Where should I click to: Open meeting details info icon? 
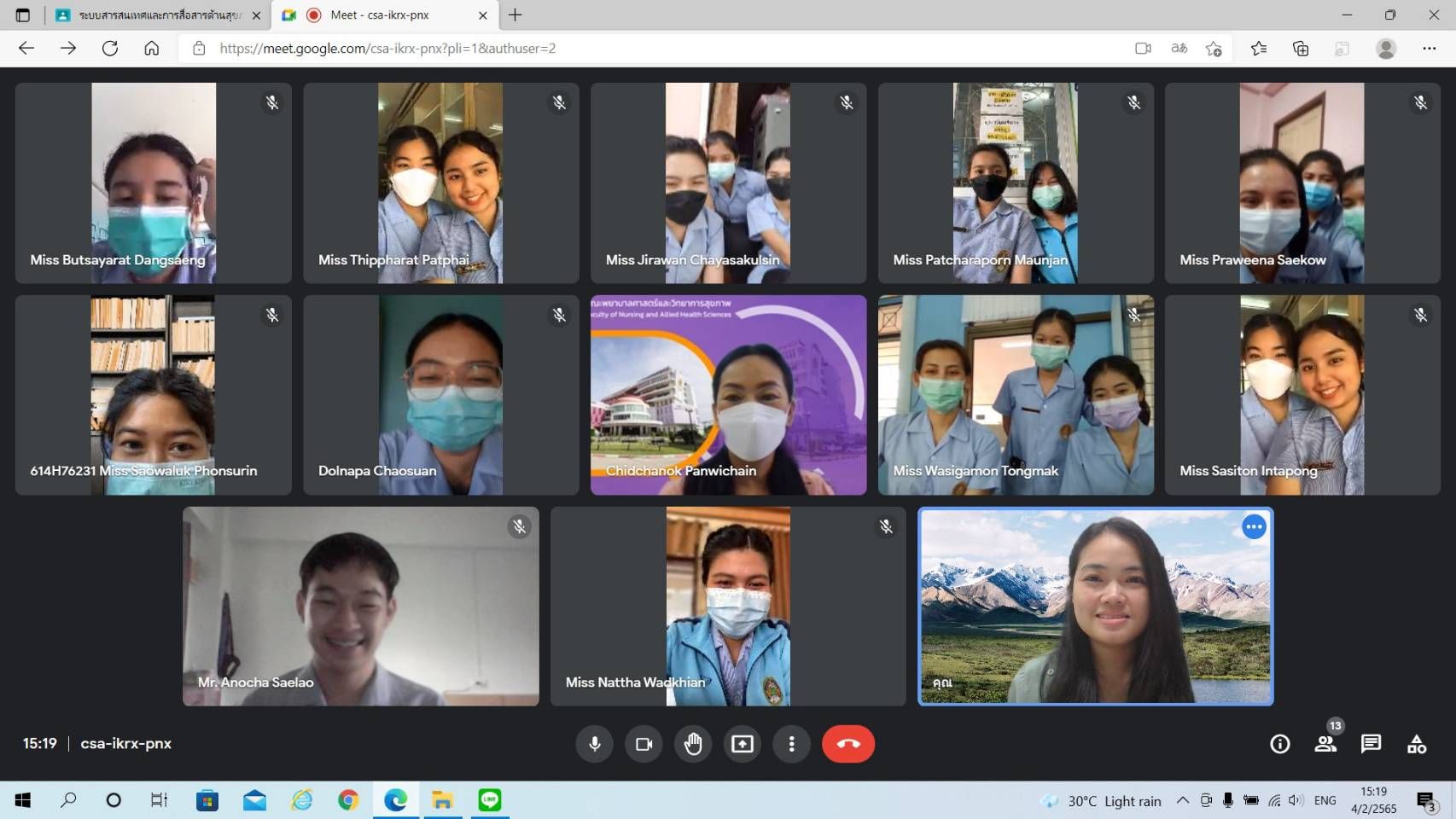(1279, 744)
